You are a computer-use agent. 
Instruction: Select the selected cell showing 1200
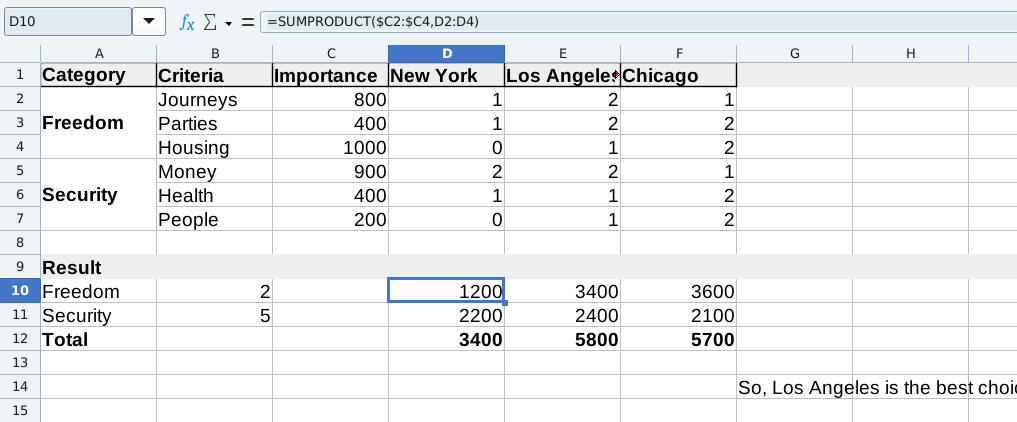click(x=447, y=291)
